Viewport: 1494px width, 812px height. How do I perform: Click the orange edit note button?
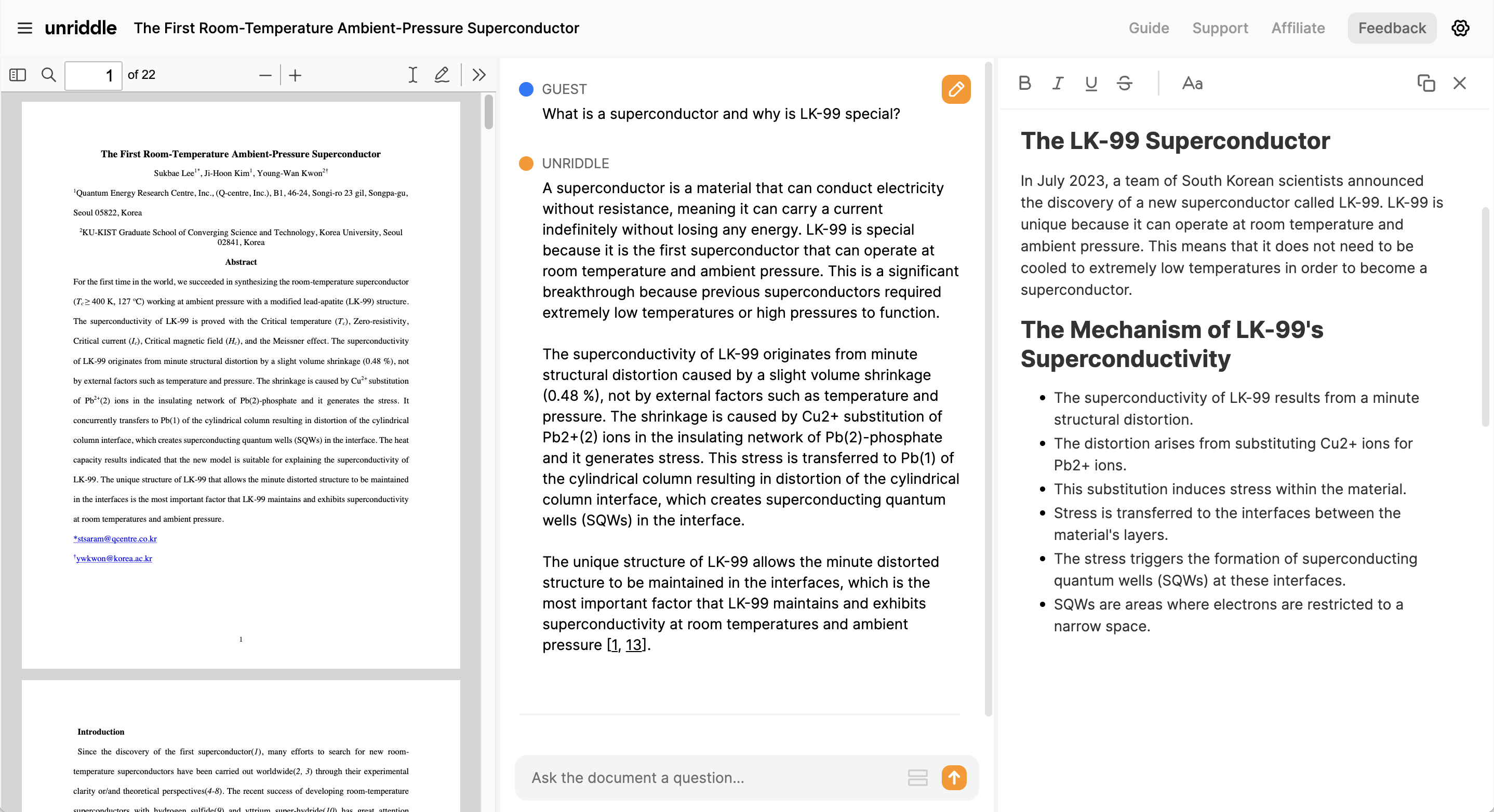click(955, 89)
